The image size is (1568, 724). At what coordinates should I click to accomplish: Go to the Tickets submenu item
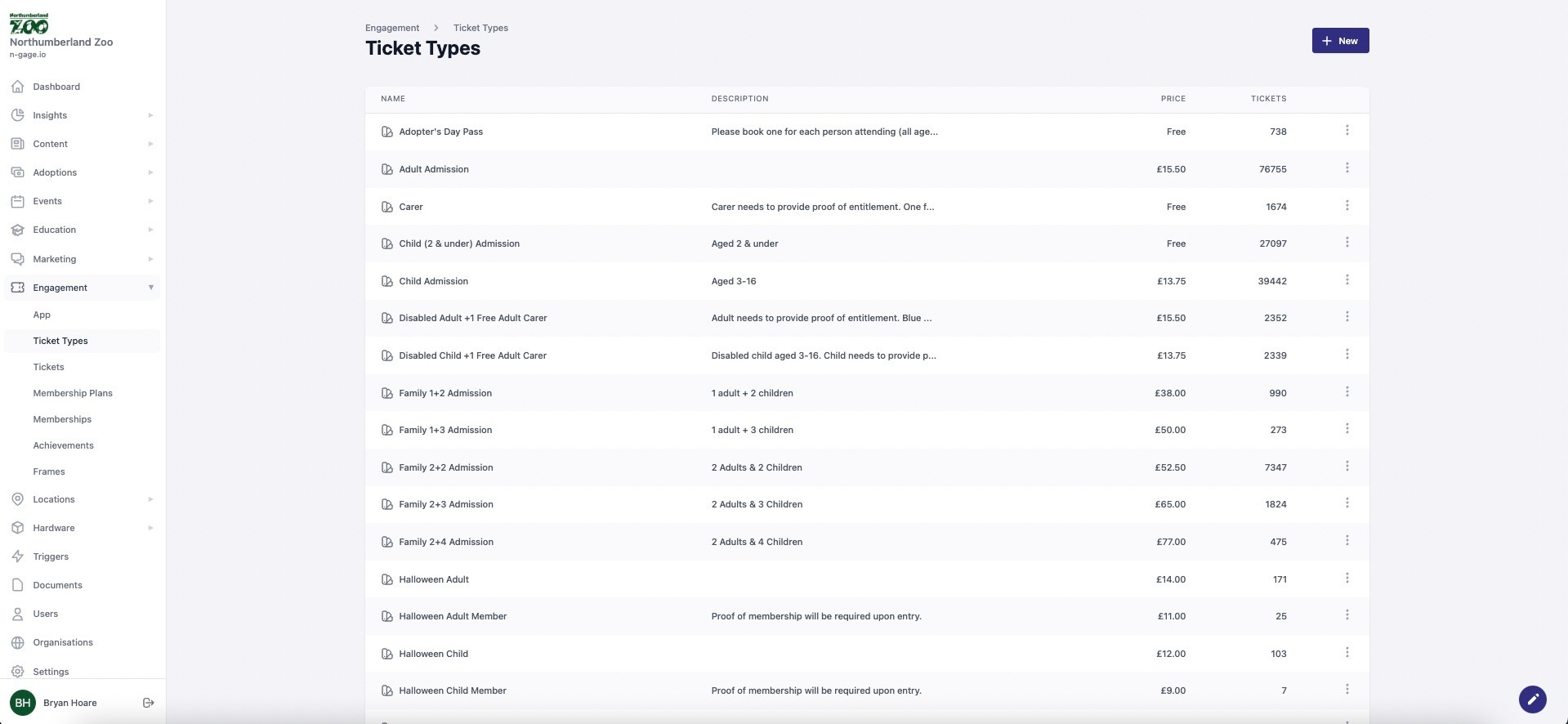pos(48,367)
